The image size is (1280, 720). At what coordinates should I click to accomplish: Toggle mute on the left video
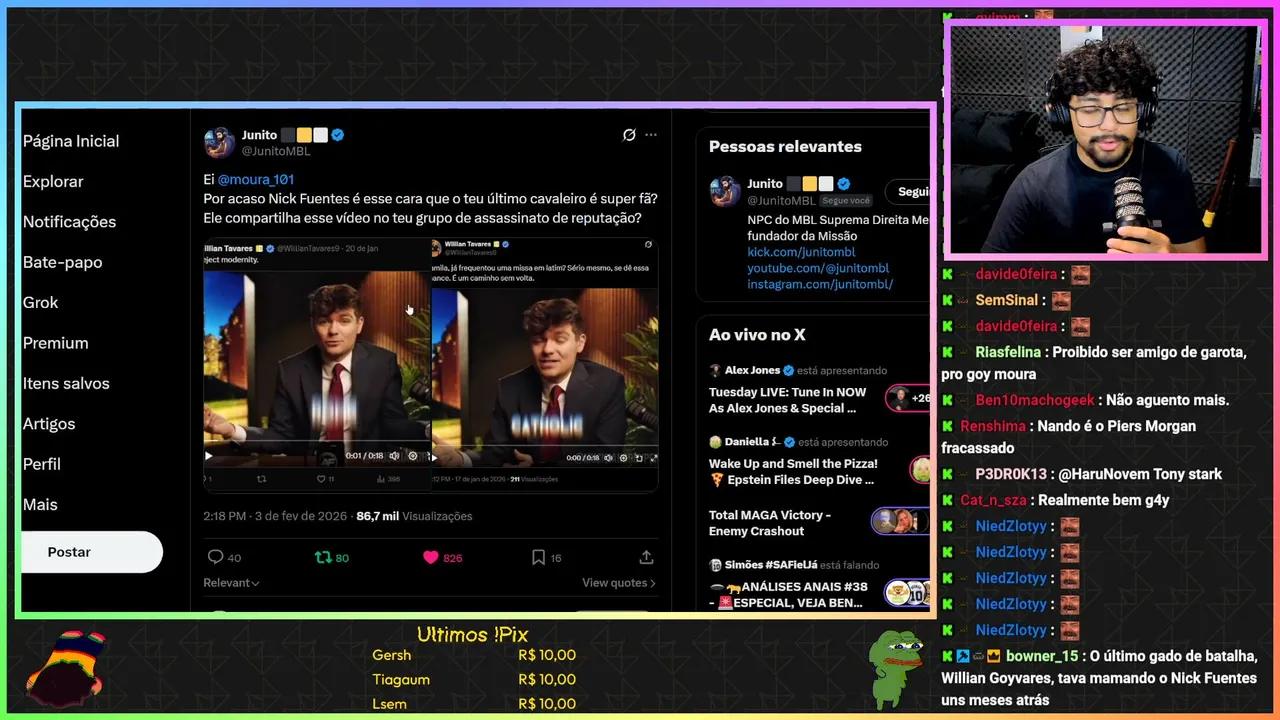tap(394, 456)
